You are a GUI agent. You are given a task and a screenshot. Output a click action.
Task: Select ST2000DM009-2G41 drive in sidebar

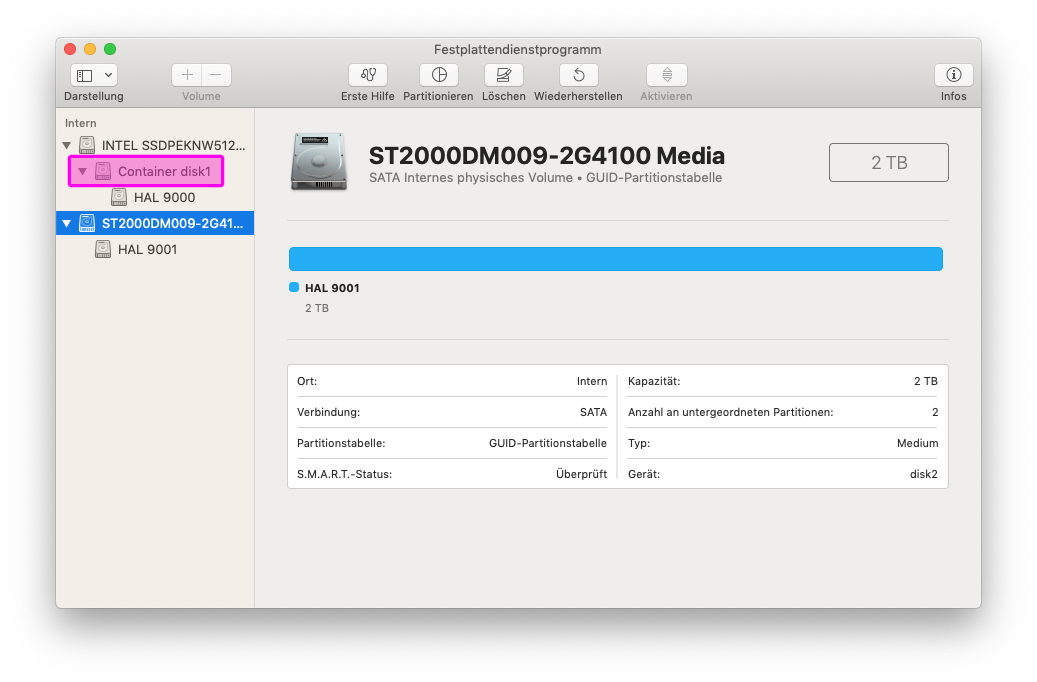coord(155,224)
